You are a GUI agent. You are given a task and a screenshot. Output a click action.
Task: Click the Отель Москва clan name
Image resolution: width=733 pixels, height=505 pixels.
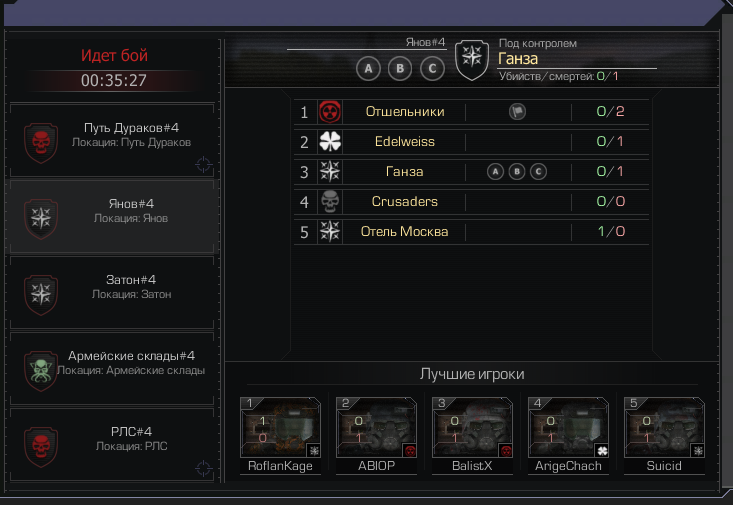(x=404, y=231)
